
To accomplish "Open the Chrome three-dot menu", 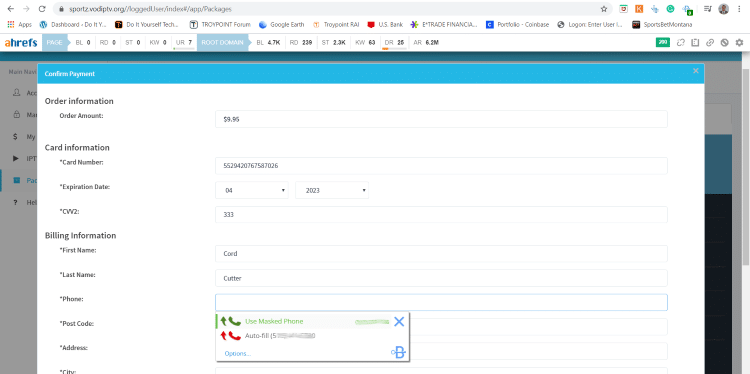I will click(739, 9).
